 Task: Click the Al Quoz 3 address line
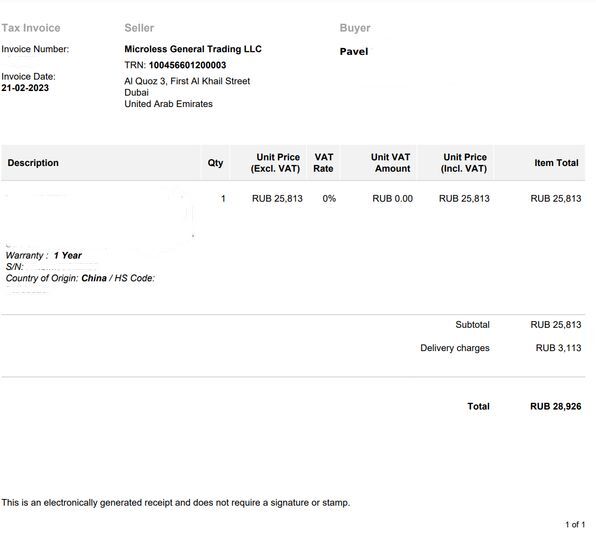click(x=187, y=81)
